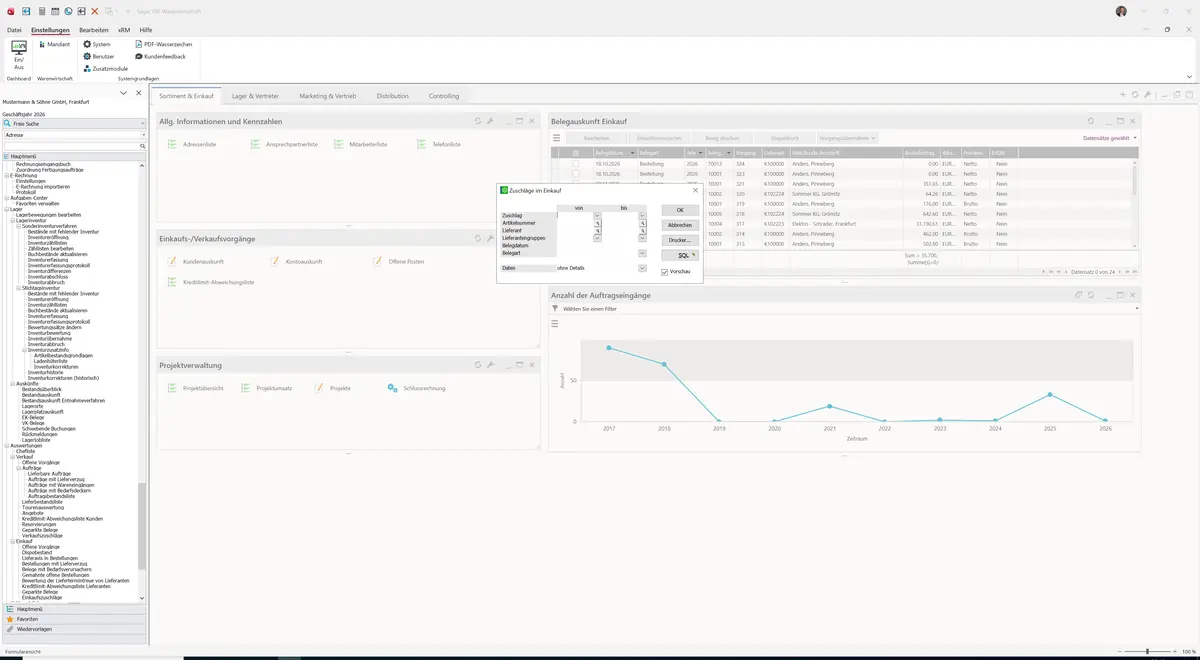Open the calculator icon in quick access toolbar

point(42,11)
